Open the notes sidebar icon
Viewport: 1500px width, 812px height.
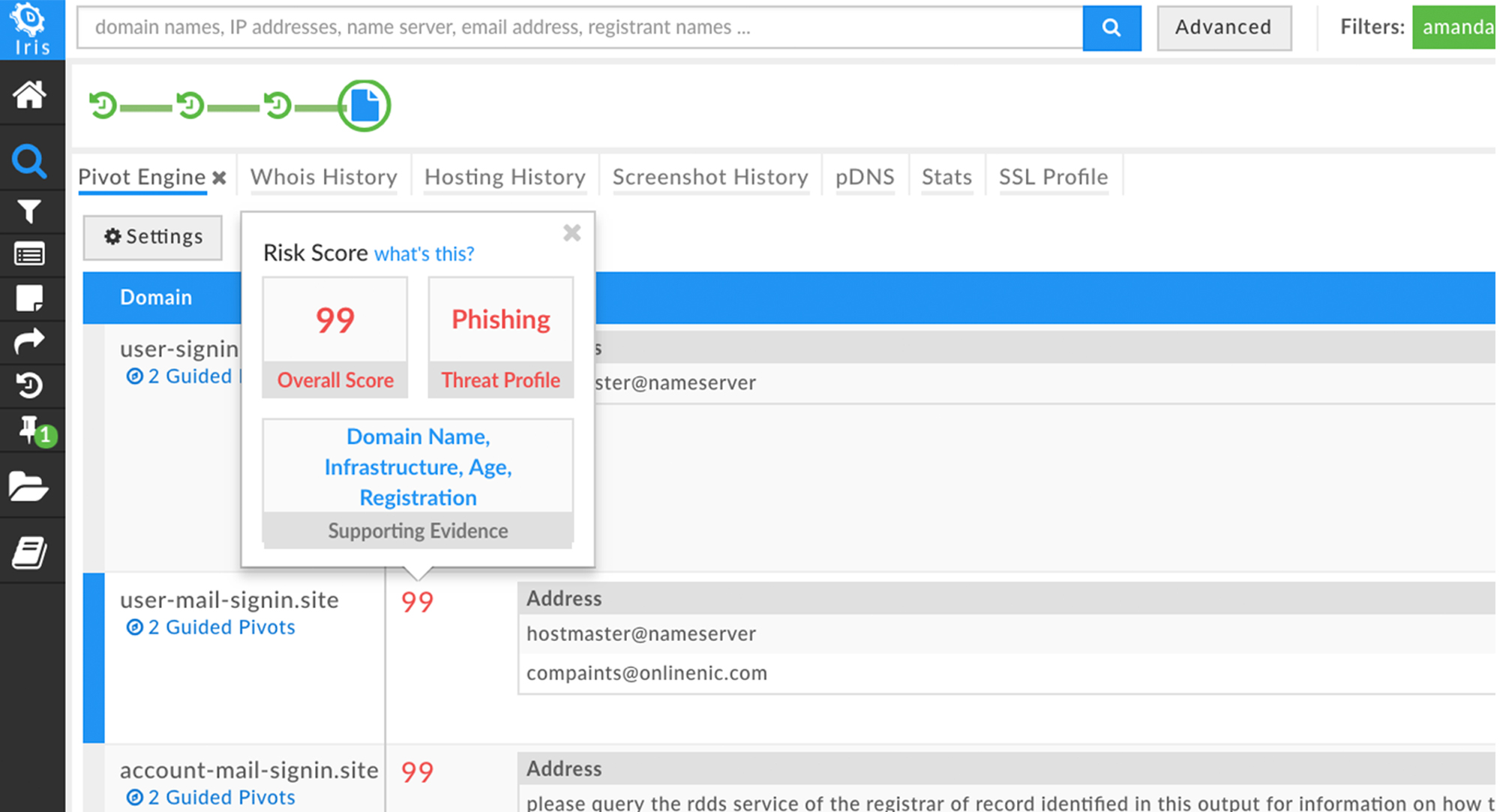[30, 298]
